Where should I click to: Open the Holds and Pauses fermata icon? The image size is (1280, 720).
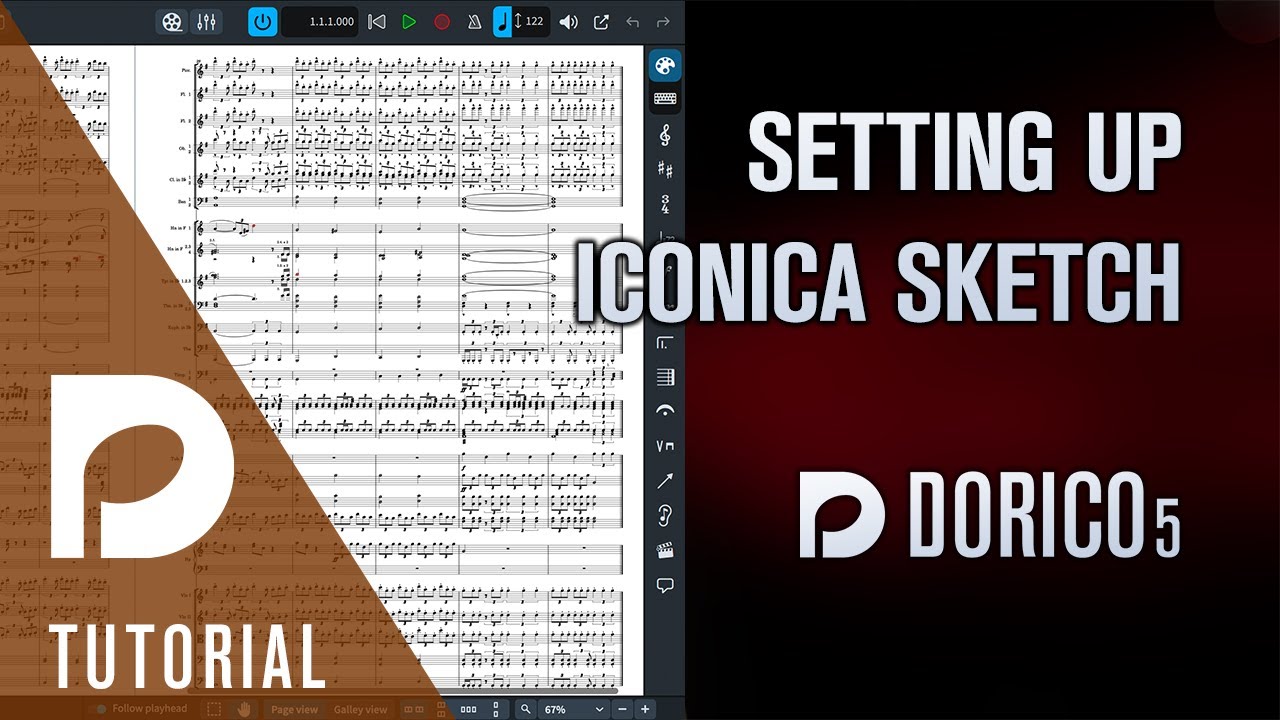click(665, 411)
